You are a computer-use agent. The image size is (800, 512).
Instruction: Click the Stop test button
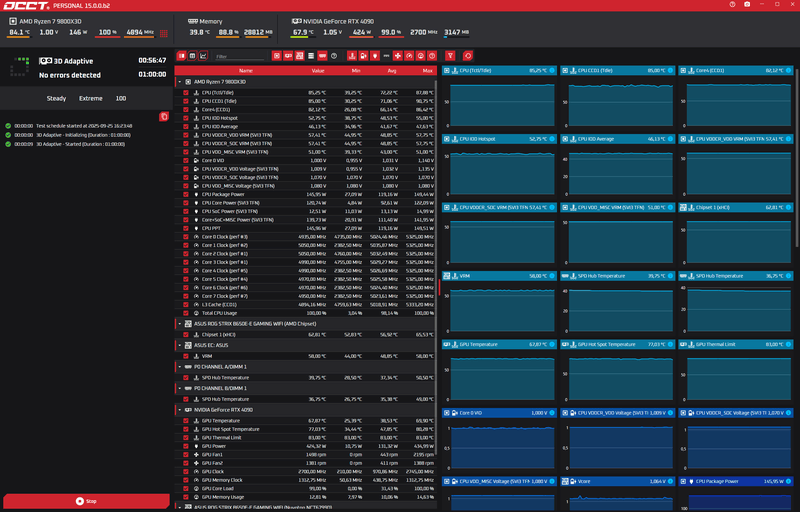point(86,501)
